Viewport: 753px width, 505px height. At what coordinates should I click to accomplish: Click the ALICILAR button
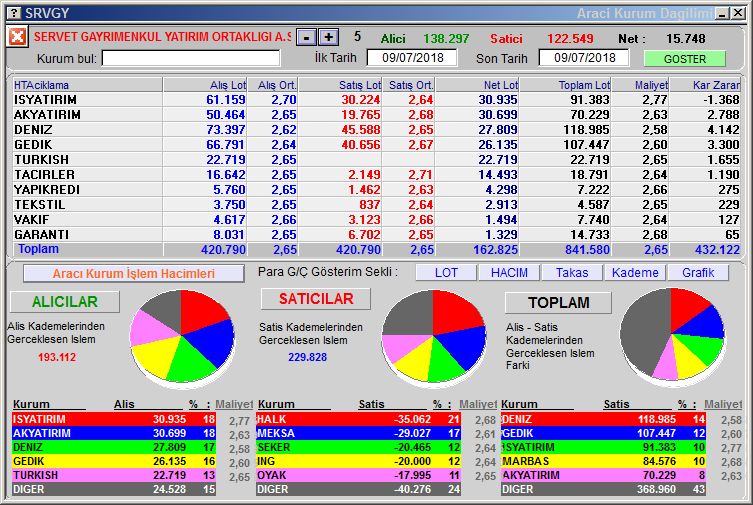click(65, 301)
